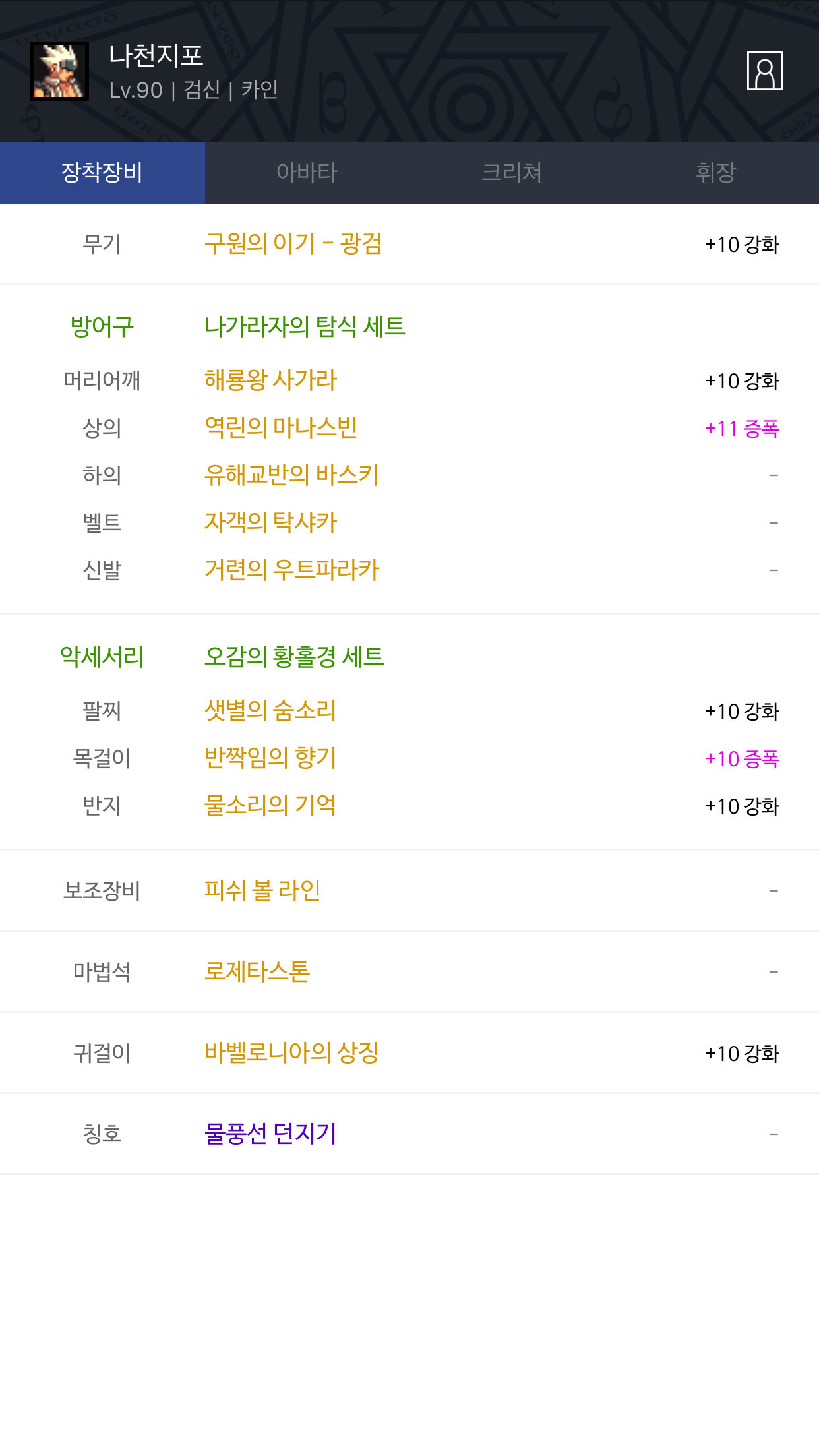Select pants item 유해교반의 바스키
This screenshot has height=1456, width=819.
291,475
